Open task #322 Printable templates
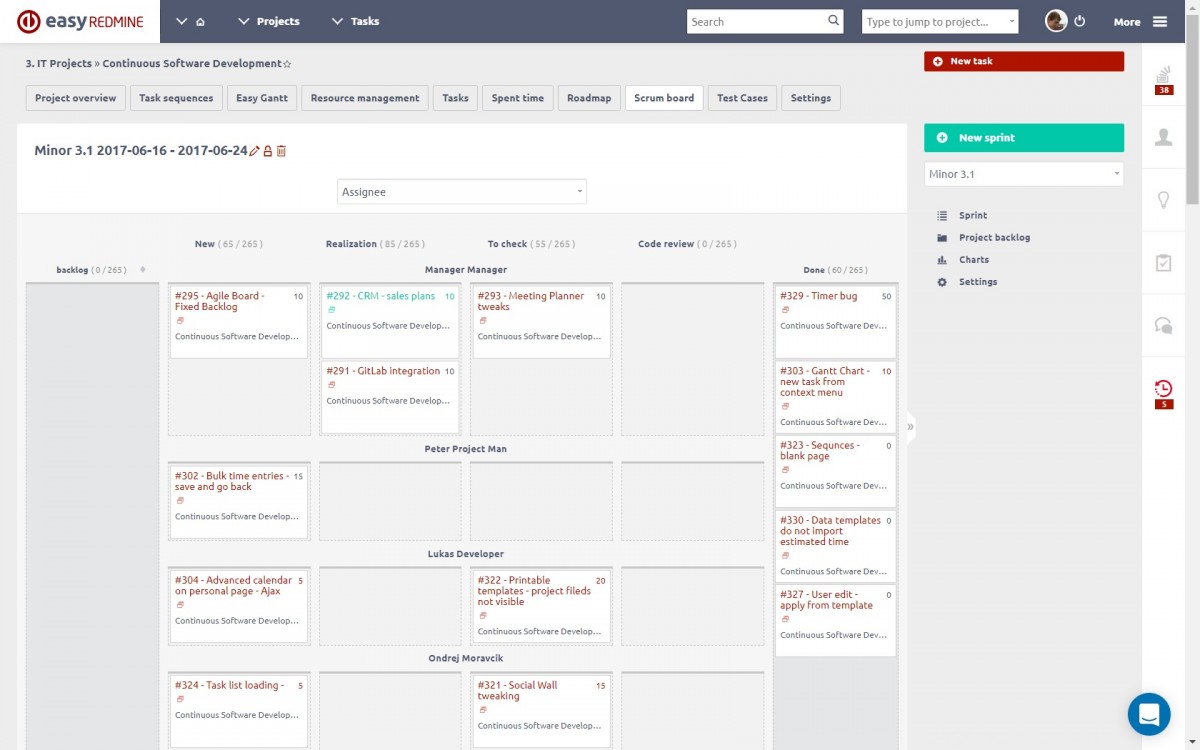This screenshot has height=750, width=1200. 534,591
